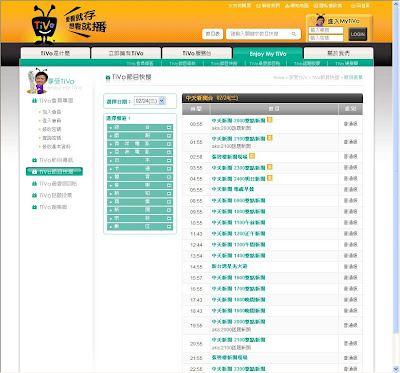Click arrow icon on 西洋電影 channel row
The image size is (400, 373).
click(x=169, y=144)
